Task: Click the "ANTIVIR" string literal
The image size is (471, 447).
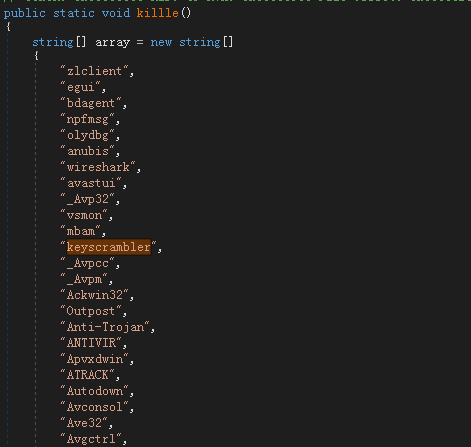Action: click(91, 343)
